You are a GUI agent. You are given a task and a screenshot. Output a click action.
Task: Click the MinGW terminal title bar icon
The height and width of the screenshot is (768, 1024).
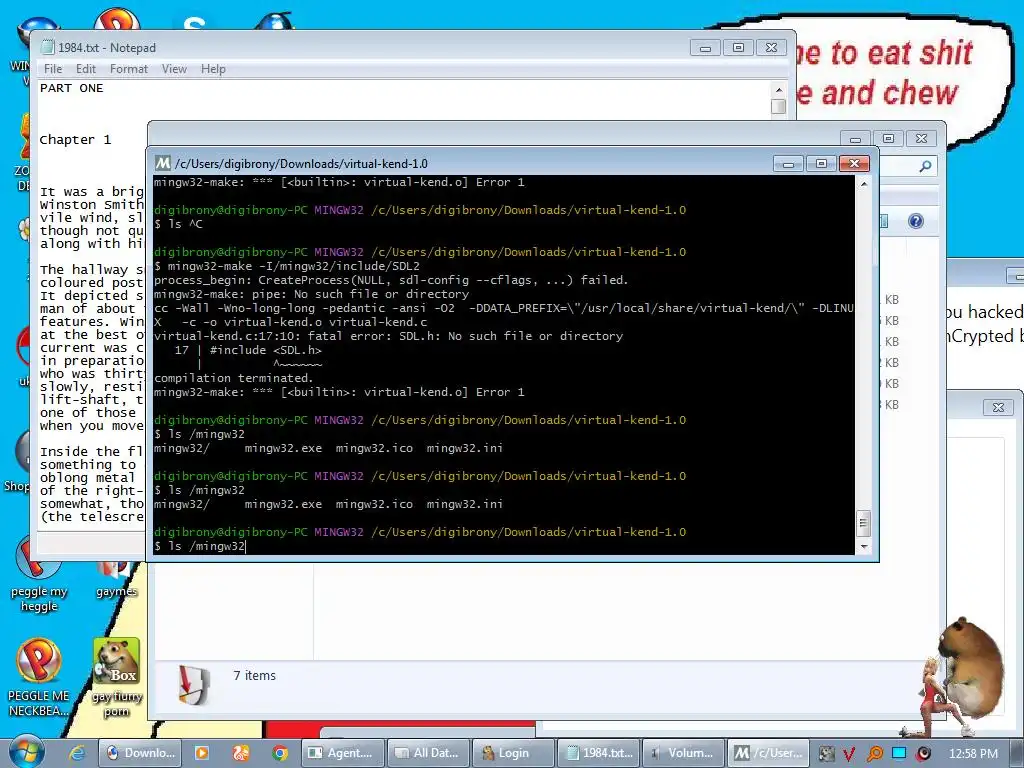click(163, 163)
